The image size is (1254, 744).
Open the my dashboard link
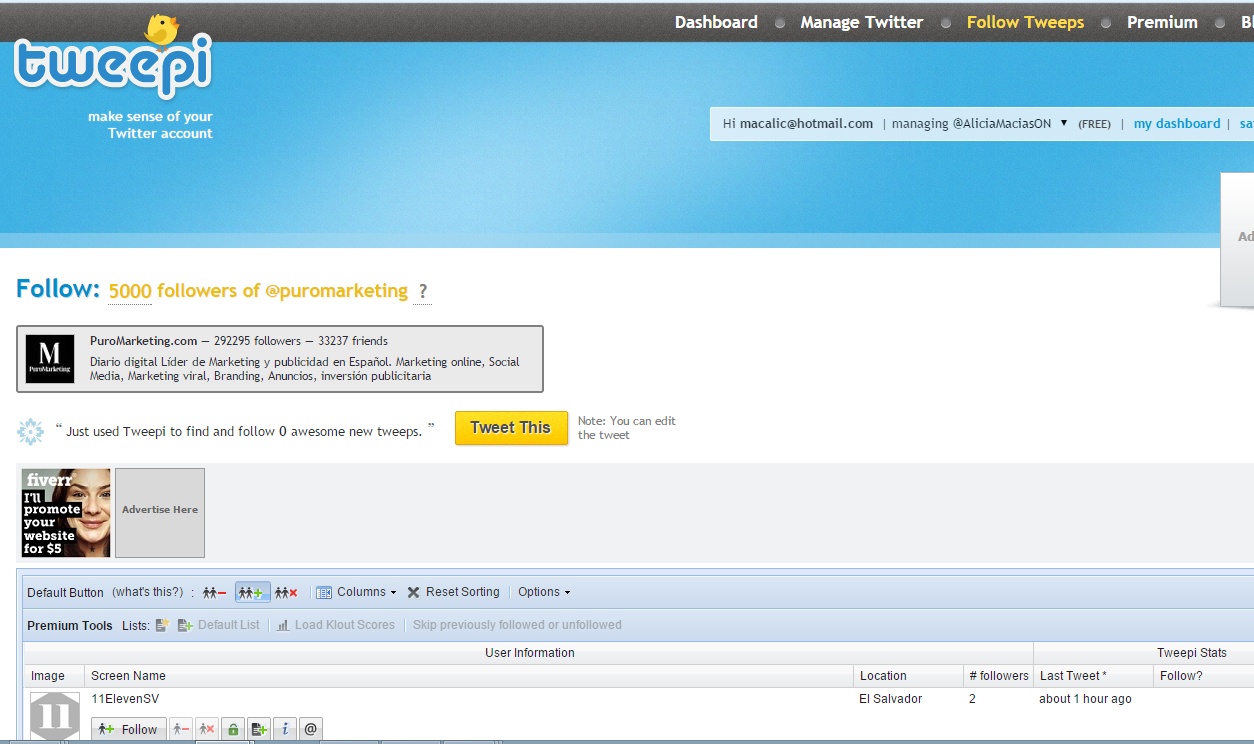click(x=1177, y=124)
